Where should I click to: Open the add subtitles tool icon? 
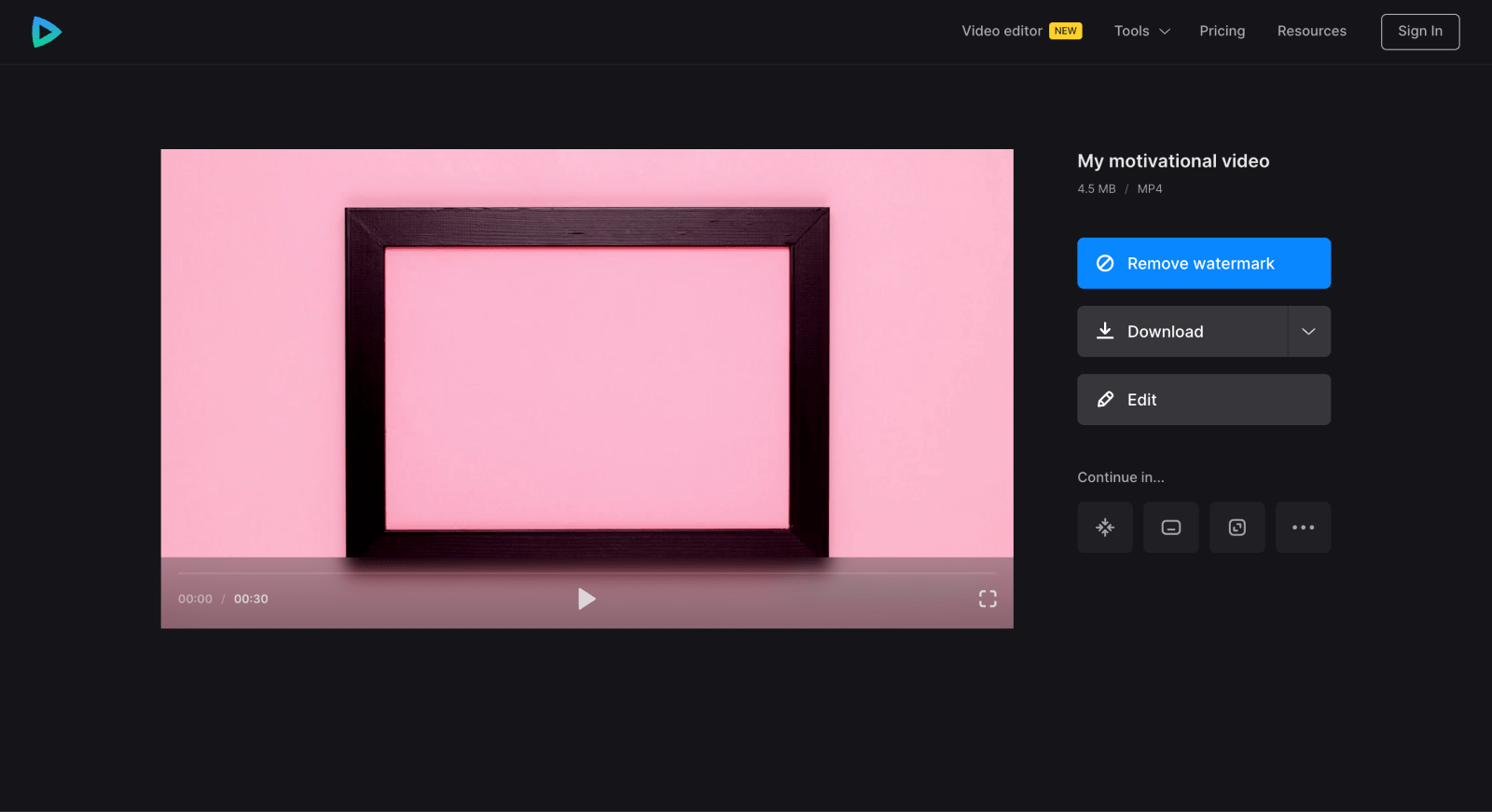[1171, 528]
